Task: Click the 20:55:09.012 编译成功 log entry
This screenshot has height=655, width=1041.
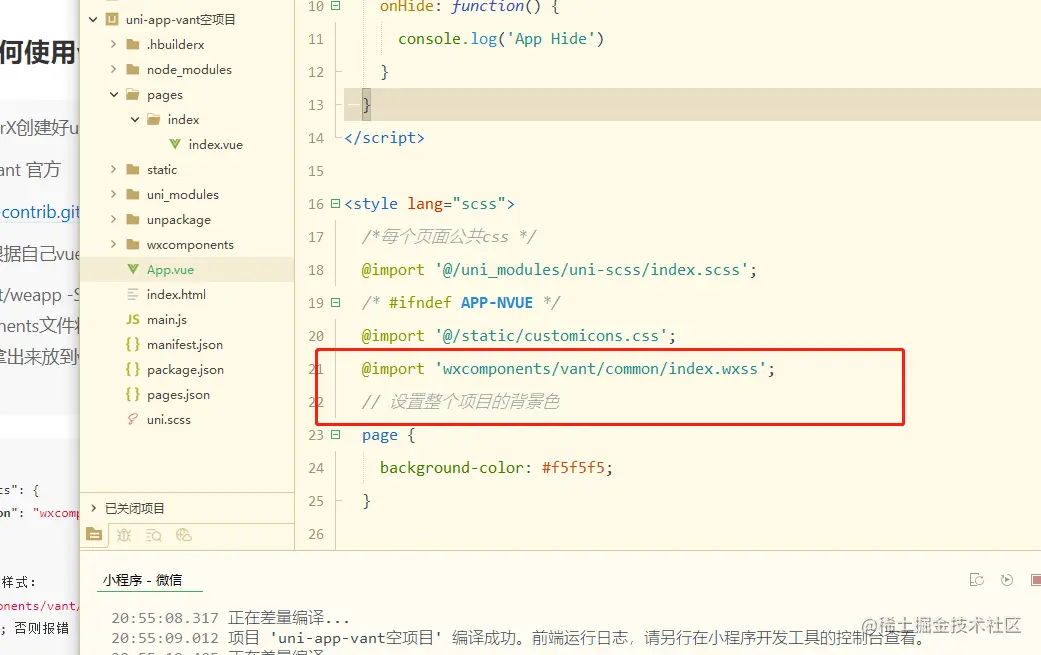Action: tap(518, 638)
